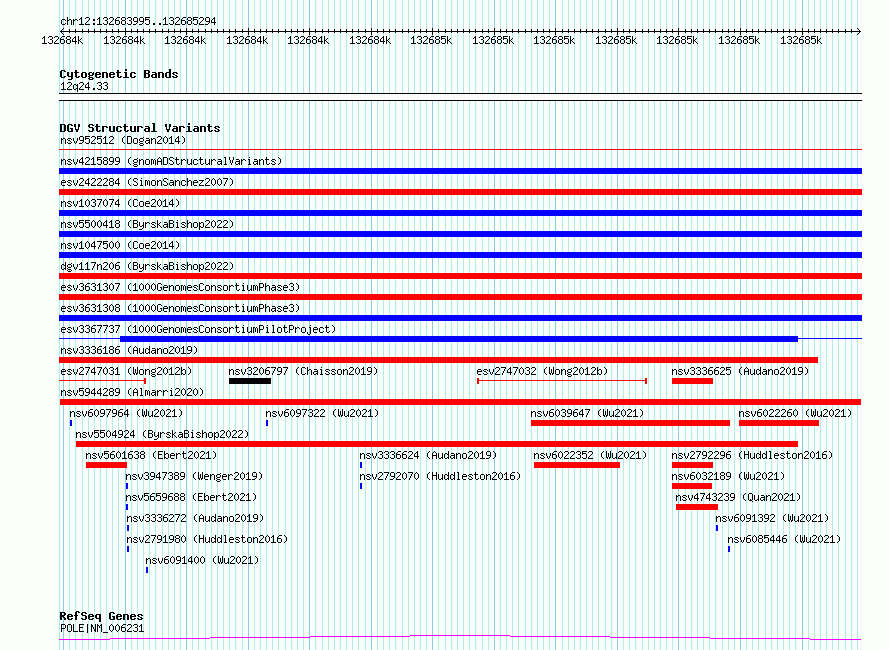
Task: Select esv3631307 1000GenomesConsortiumPhase3 label
Action: click(x=180, y=287)
